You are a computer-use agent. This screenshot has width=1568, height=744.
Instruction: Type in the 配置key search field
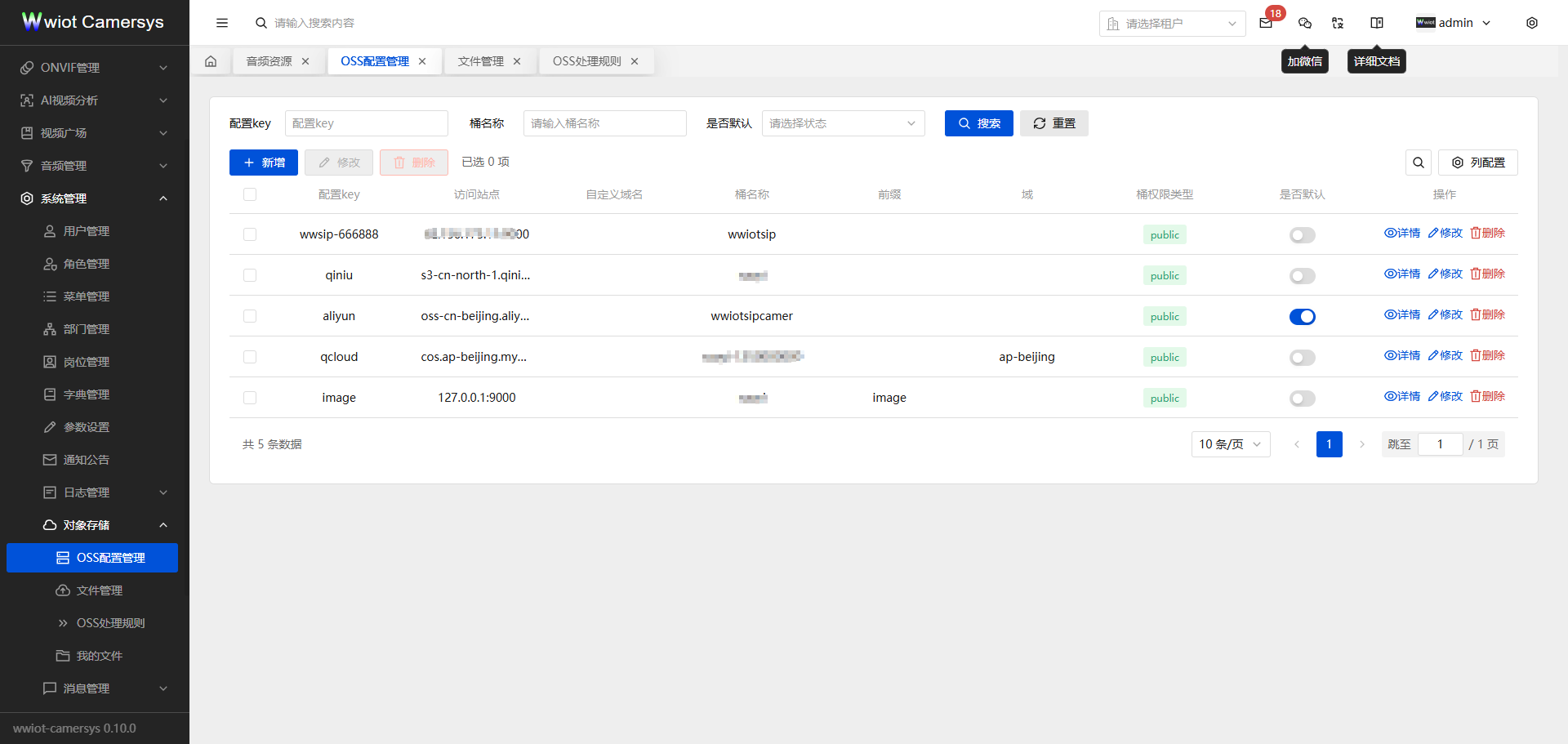[x=366, y=123]
